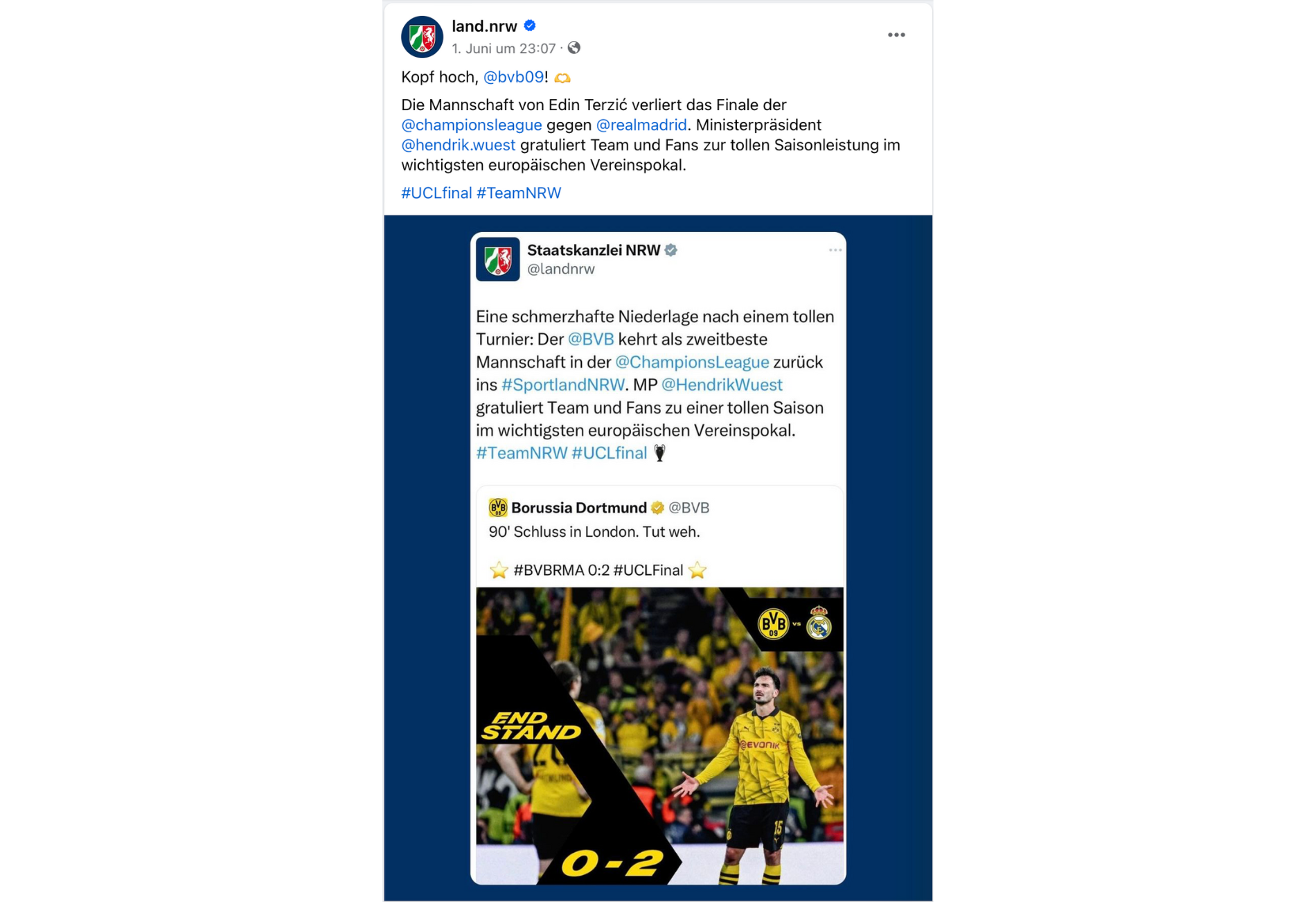
Task: Open the land.nrw profile avatar
Action: [422, 37]
